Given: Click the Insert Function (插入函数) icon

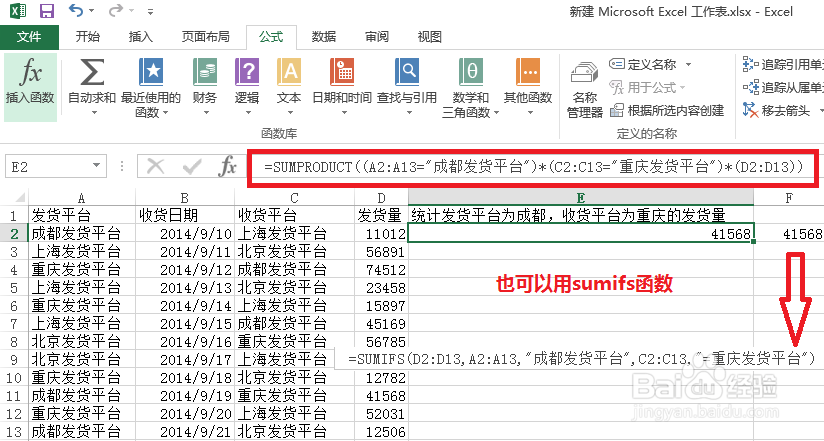Looking at the screenshot, I should pyautogui.click(x=30, y=74).
